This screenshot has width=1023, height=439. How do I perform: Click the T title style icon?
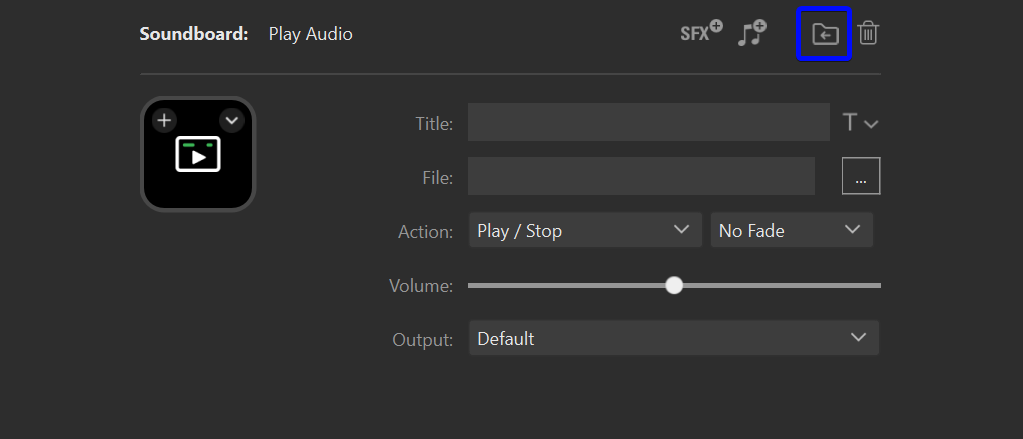(x=850, y=123)
